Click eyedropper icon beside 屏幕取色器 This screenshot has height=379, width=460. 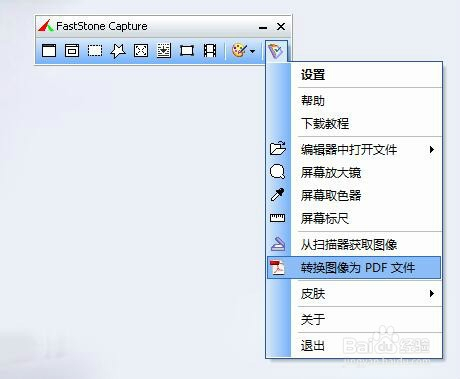[x=277, y=195]
